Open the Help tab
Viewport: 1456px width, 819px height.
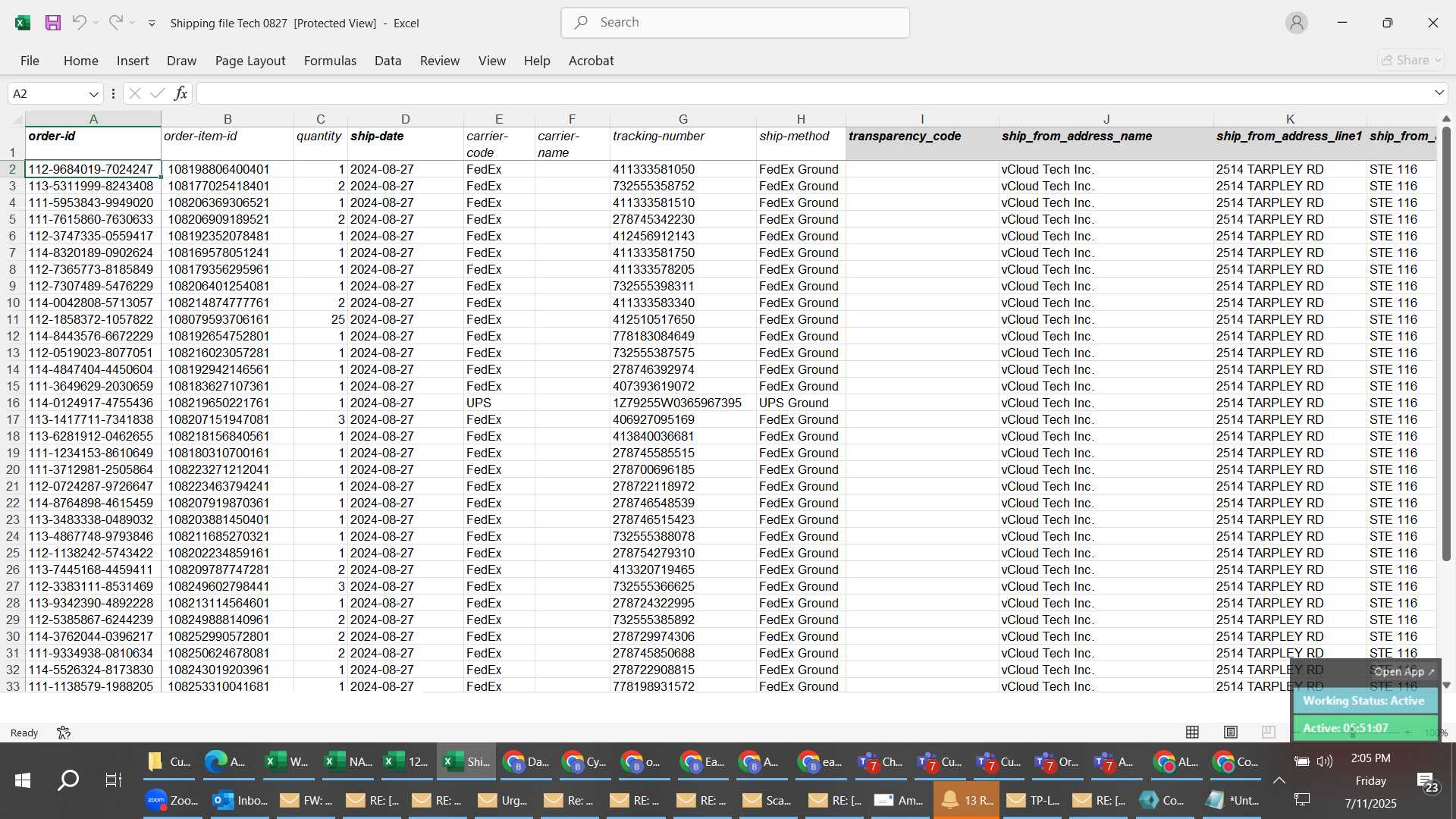[537, 61]
